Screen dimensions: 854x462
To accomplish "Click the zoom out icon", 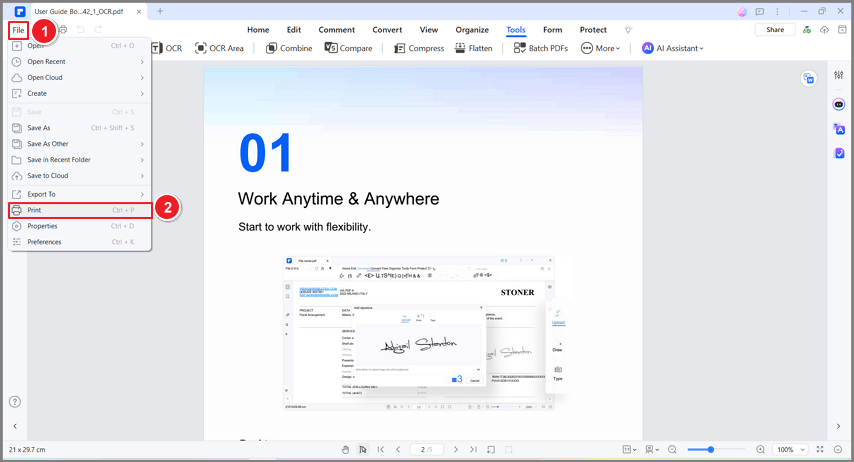I will (x=672, y=449).
